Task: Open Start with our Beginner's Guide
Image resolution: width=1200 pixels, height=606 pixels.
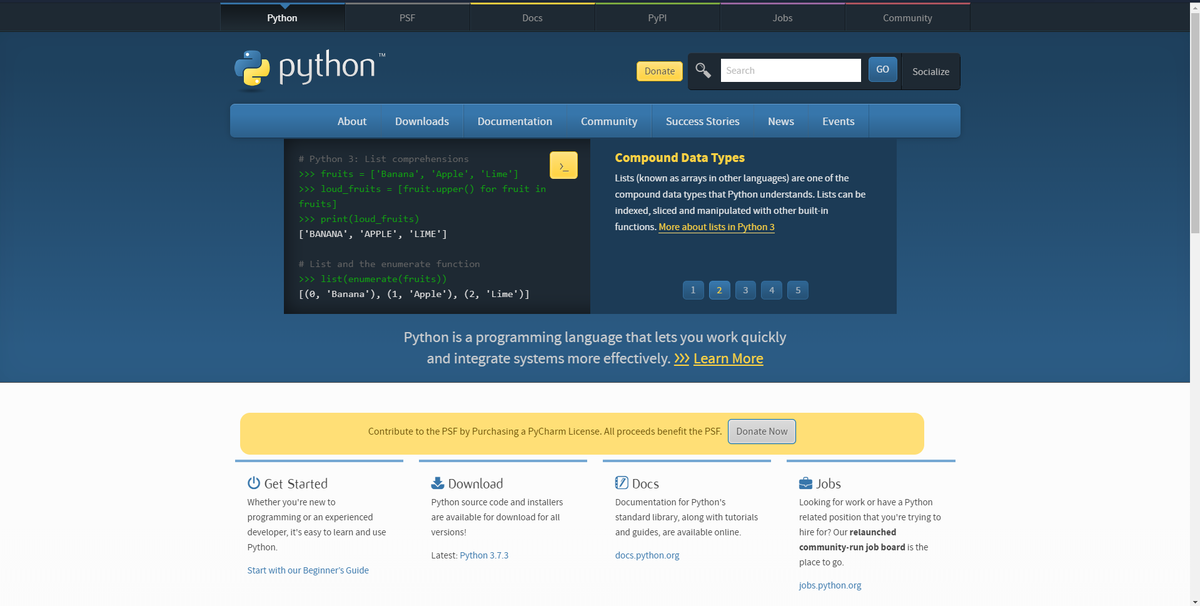Action: [x=308, y=570]
